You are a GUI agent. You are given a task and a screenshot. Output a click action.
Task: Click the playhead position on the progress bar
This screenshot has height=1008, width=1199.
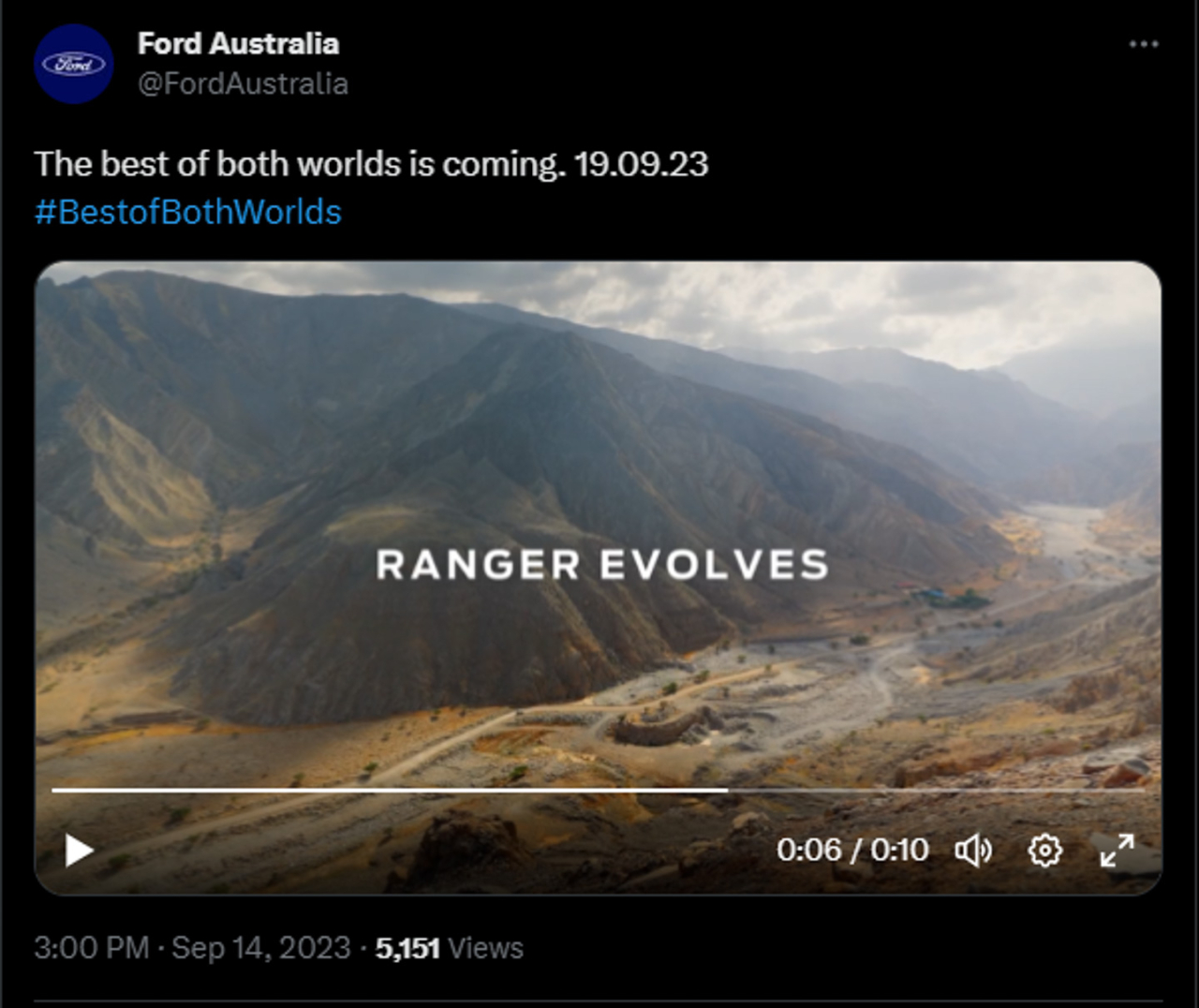click(x=727, y=791)
